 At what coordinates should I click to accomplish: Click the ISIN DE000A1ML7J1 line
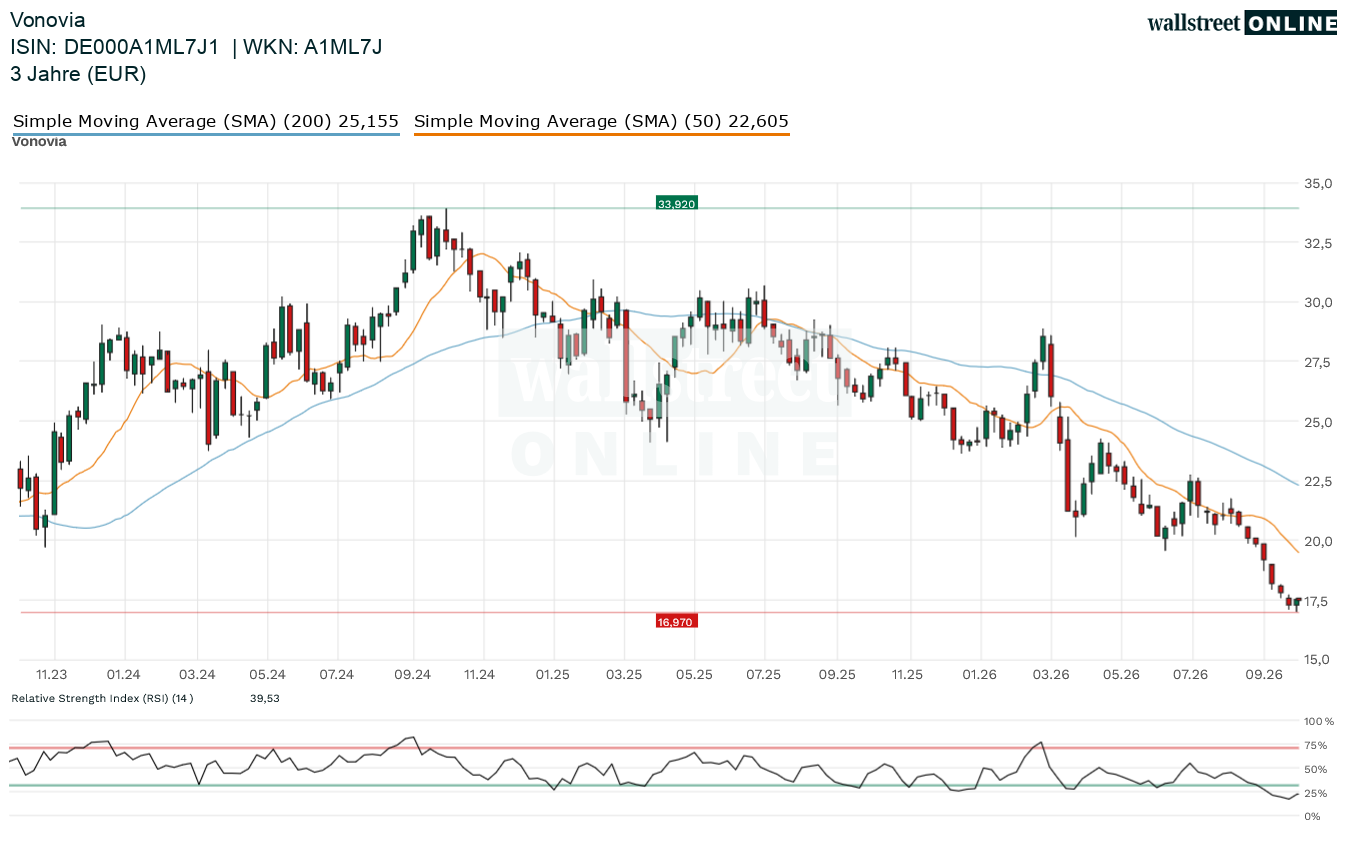(196, 47)
